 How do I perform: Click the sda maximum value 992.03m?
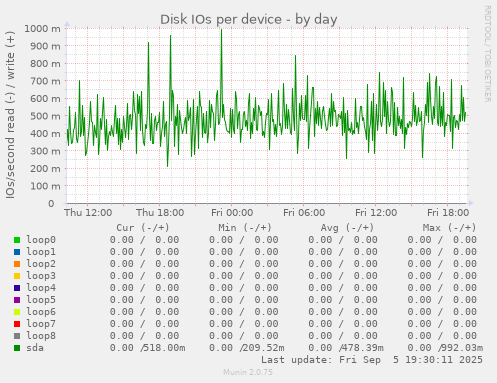tap(463, 348)
